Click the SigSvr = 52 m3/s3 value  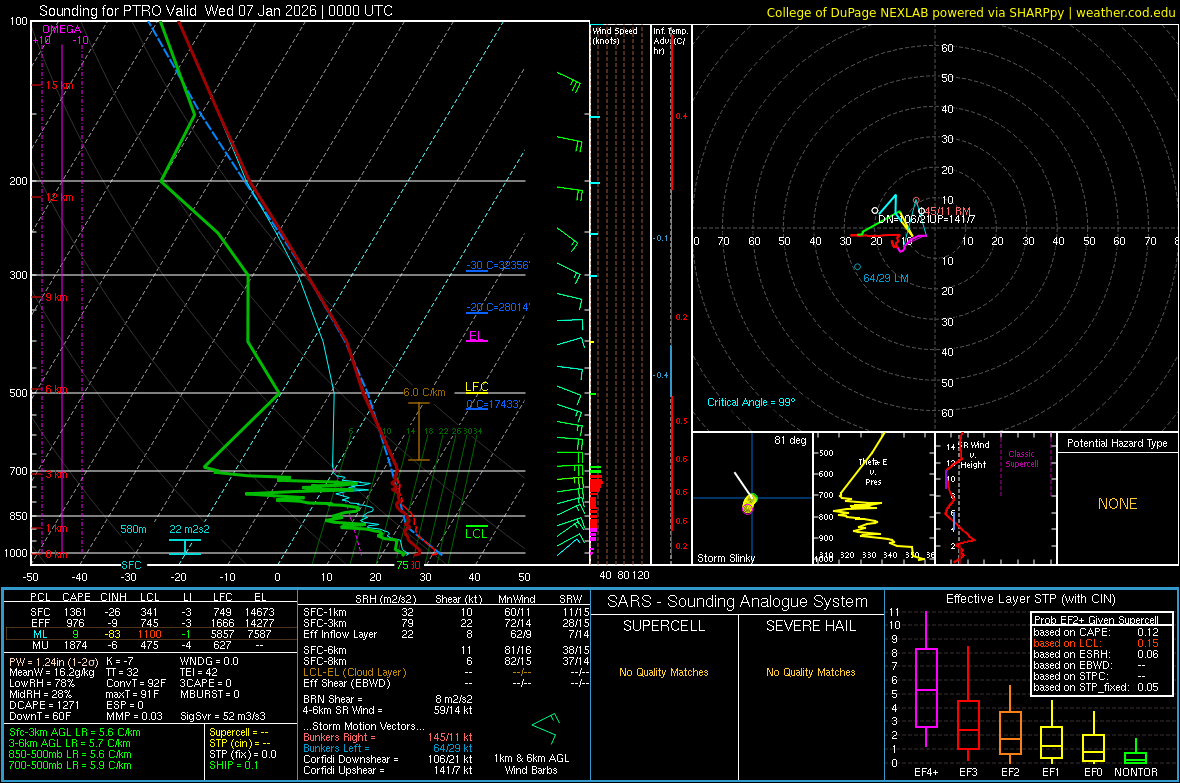[223, 716]
